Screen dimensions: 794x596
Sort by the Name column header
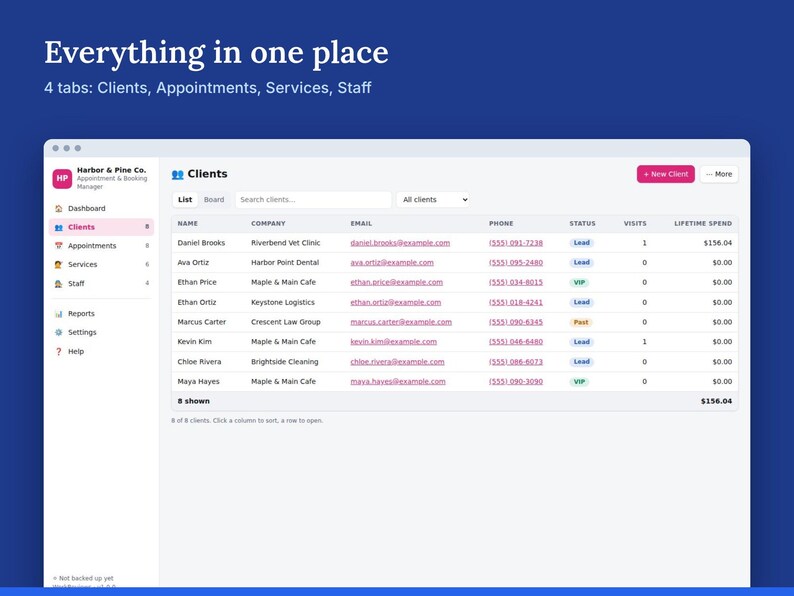point(188,223)
